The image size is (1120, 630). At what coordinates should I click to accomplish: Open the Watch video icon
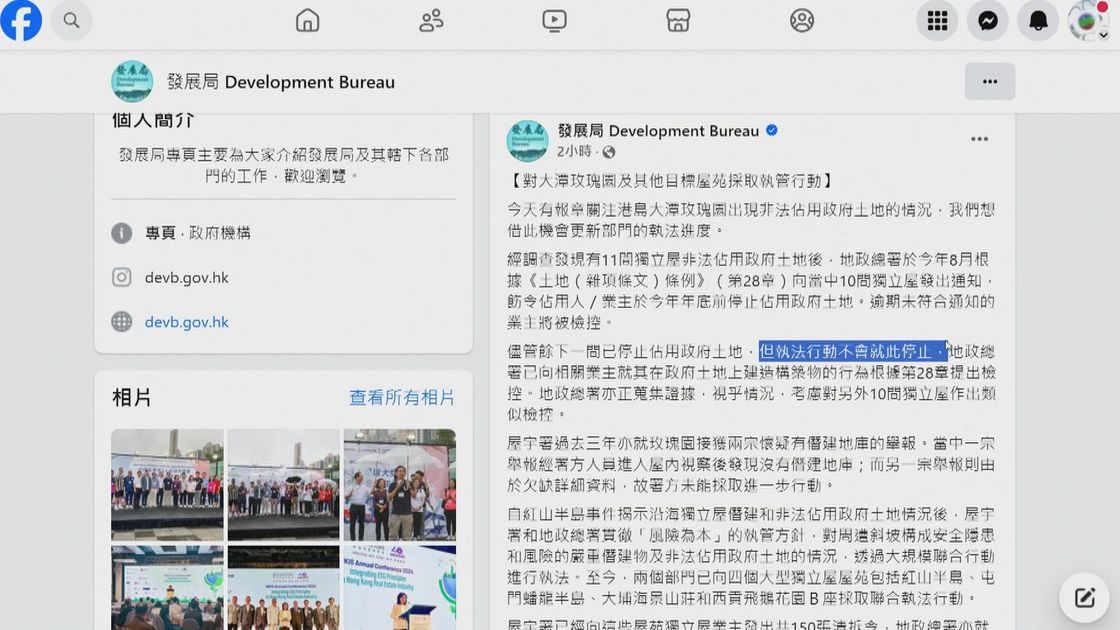[x=554, y=21]
